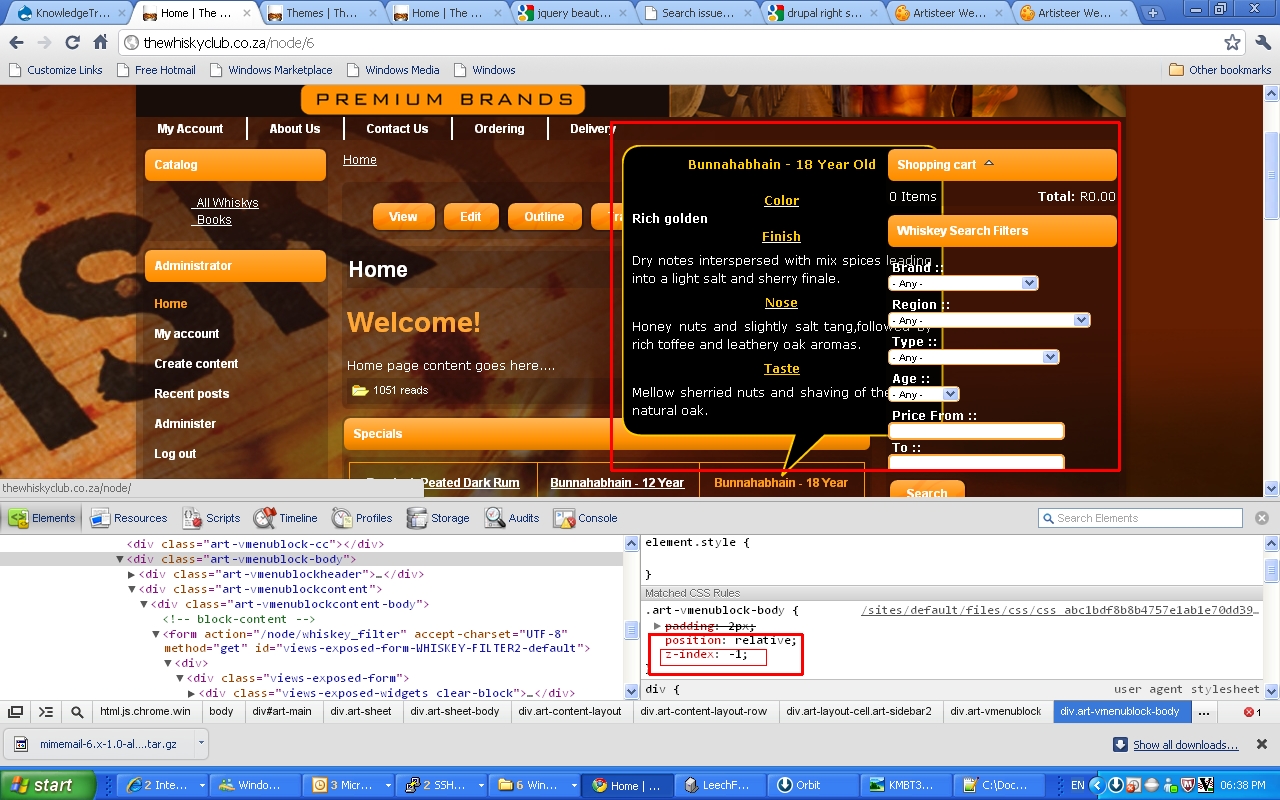Open the Resources panel
Image resolution: width=1280 pixels, height=800 pixels.
coord(128,518)
